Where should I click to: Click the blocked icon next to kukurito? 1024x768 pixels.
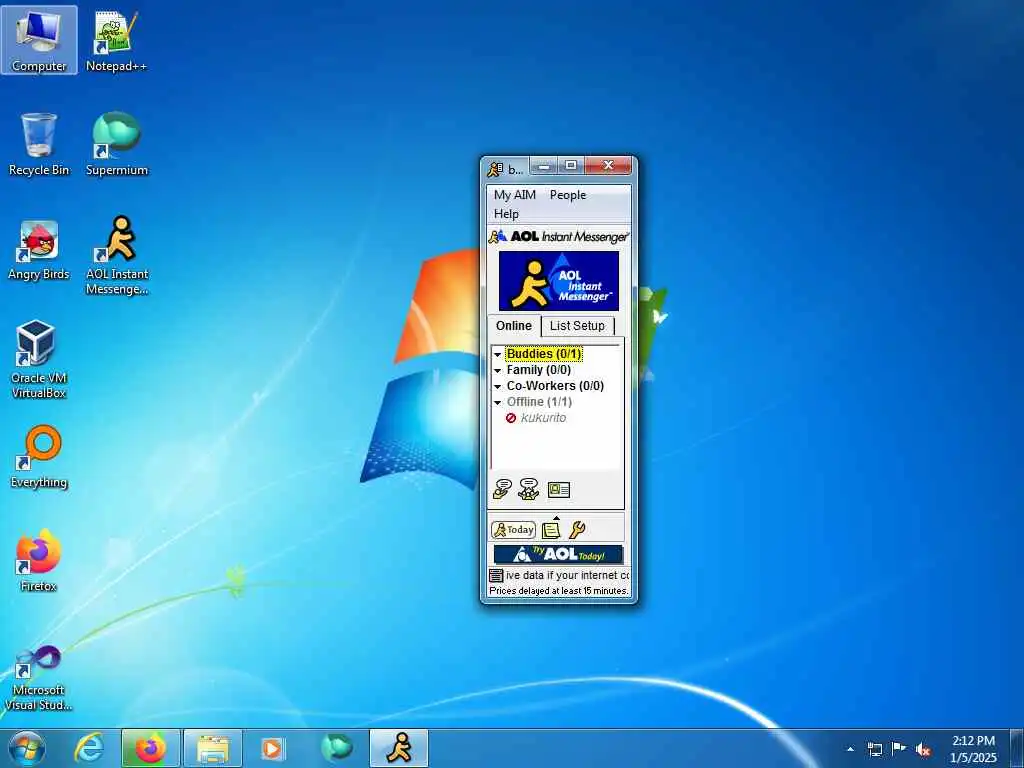[x=511, y=418]
